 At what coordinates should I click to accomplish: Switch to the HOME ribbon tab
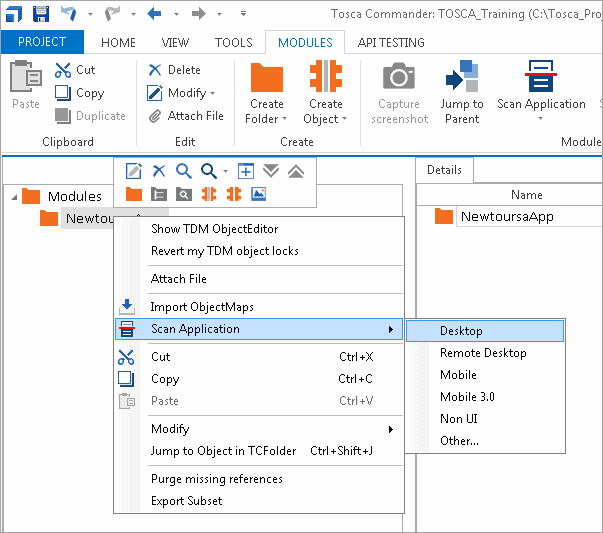(118, 42)
